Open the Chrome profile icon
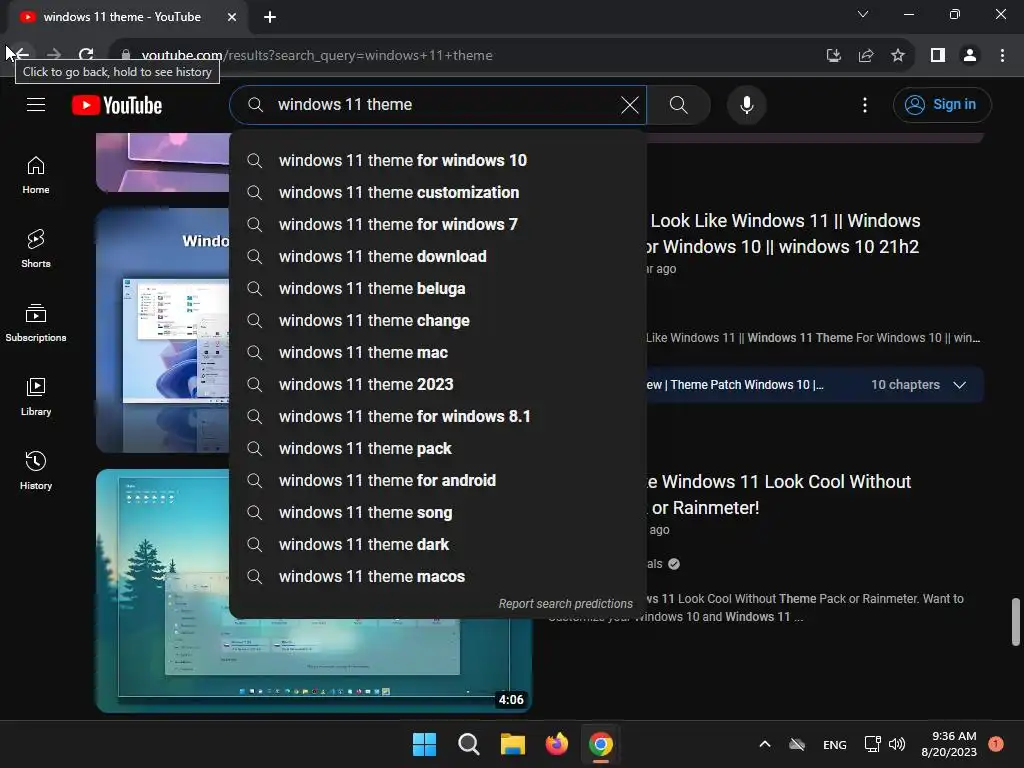The image size is (1024, 768). point(970,55)
